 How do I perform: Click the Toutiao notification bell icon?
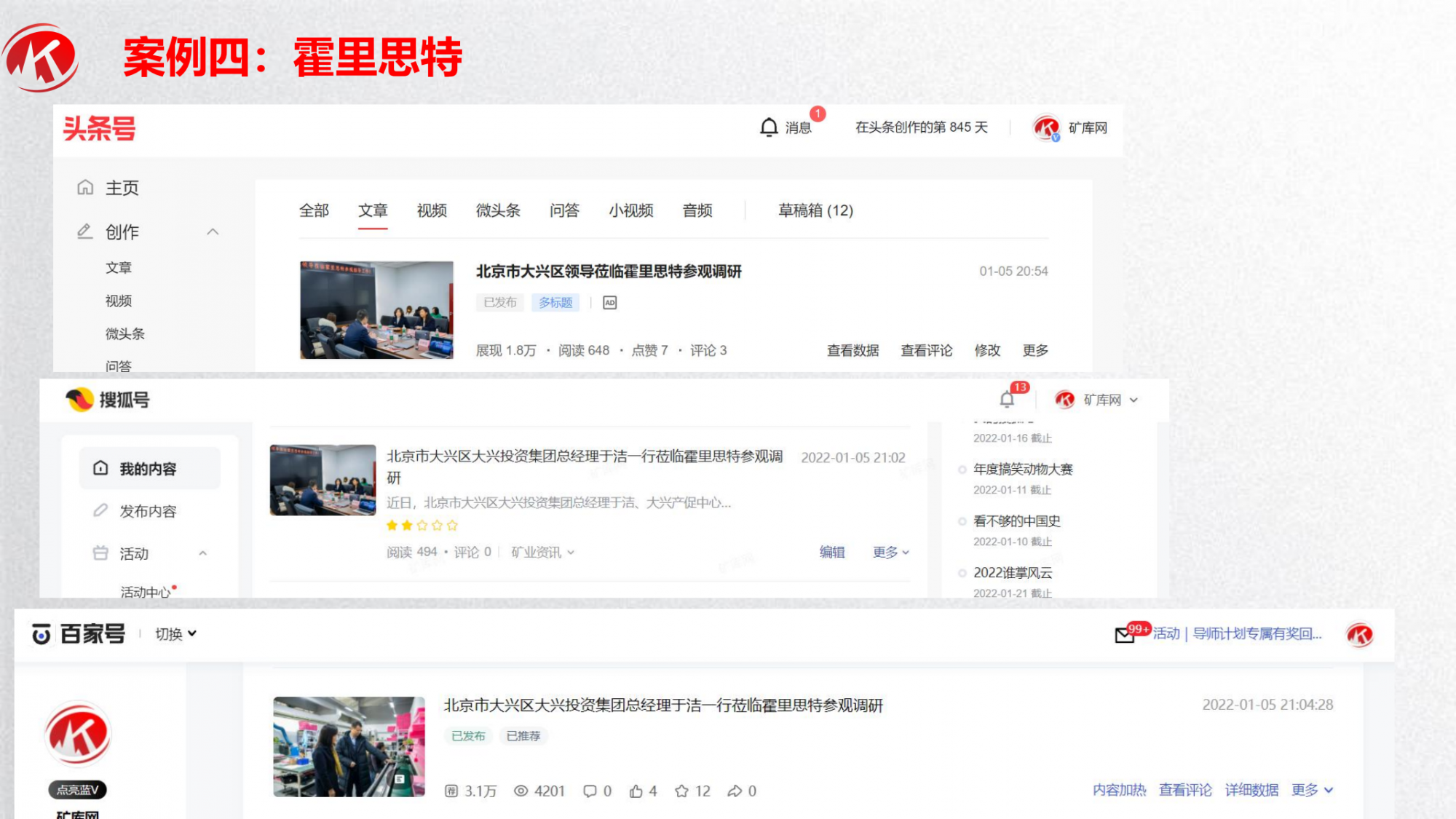pyautogui.click(x=769, y=127)
